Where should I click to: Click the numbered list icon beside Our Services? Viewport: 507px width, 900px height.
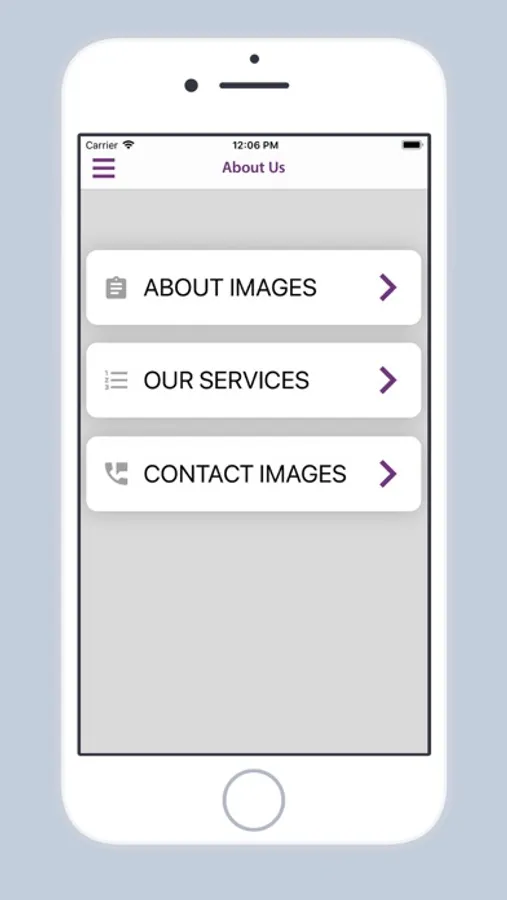116,381
